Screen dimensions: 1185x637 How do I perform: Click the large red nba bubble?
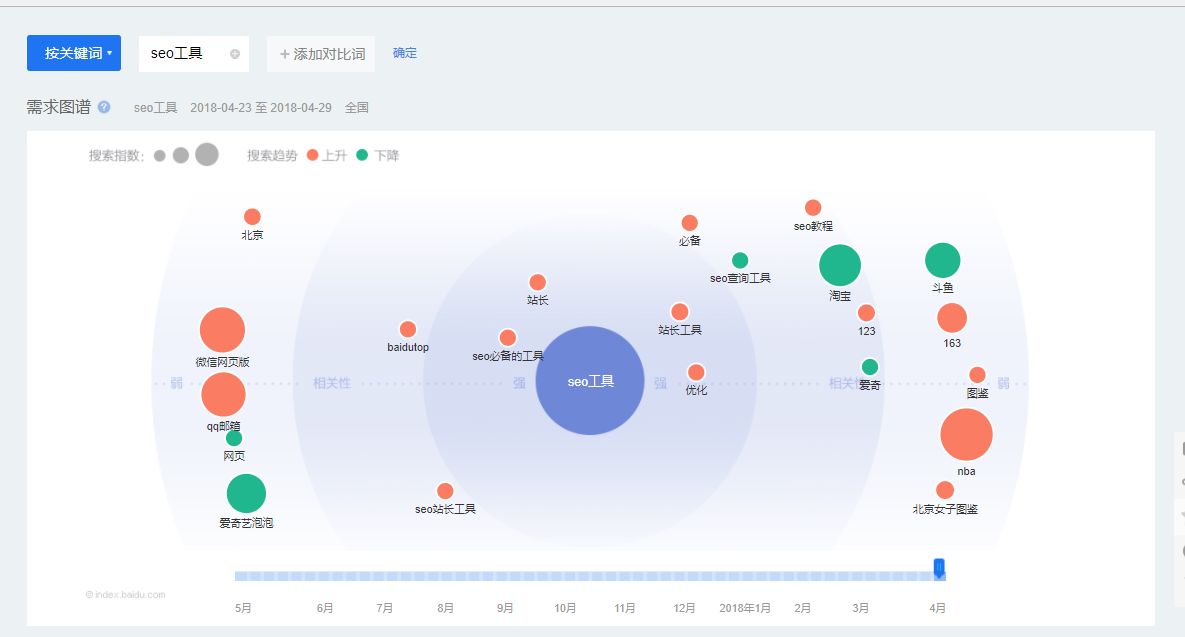pyautogui.click(x=967, y=434)
